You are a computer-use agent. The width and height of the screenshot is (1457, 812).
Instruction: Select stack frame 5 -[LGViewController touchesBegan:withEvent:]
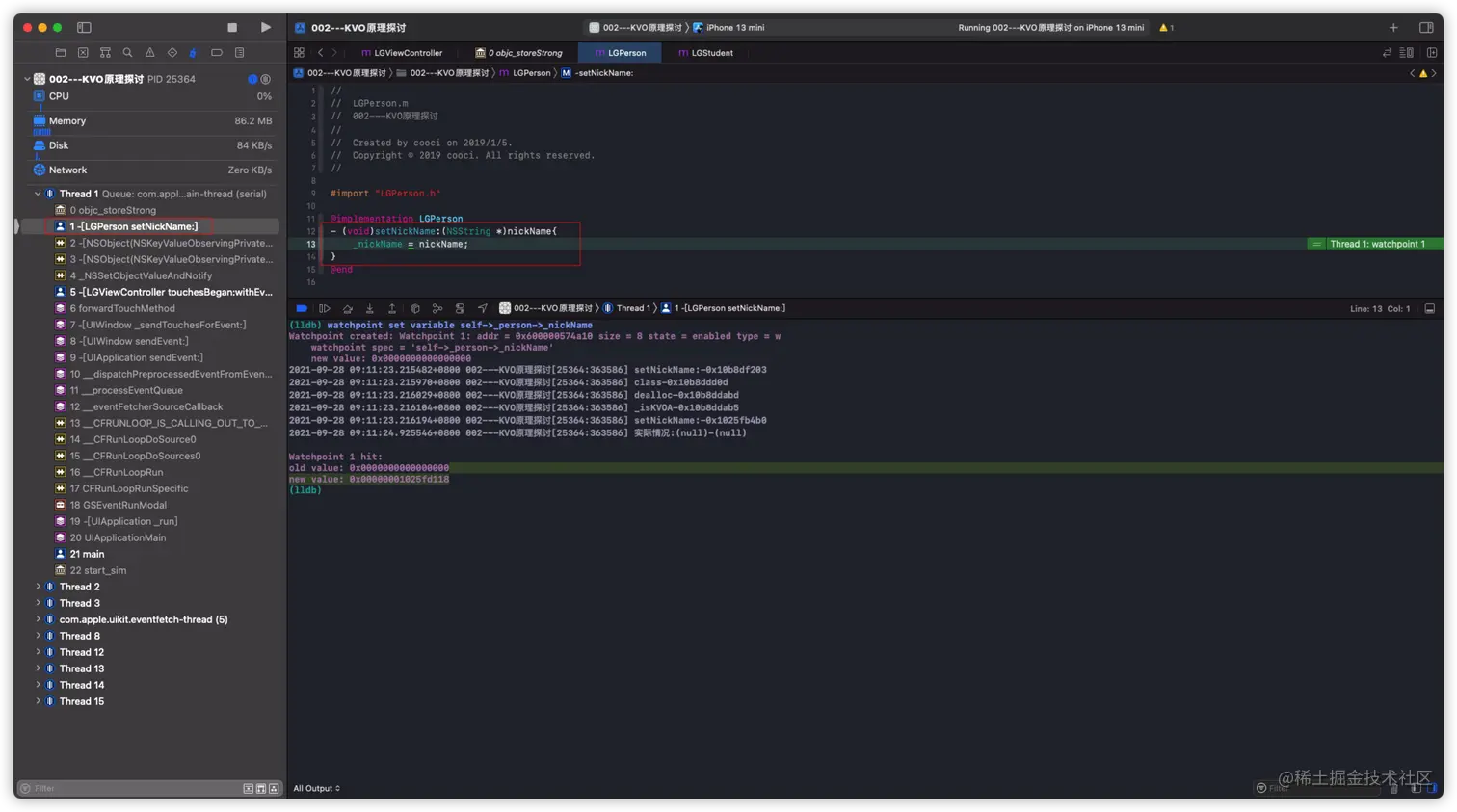pos(152,292)
